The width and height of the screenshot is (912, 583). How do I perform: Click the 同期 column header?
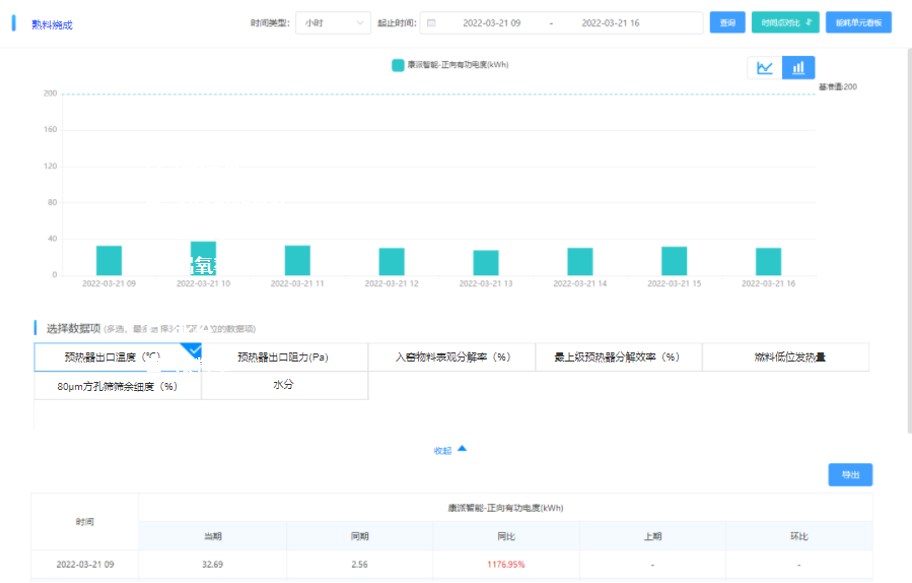pos(359,536)
